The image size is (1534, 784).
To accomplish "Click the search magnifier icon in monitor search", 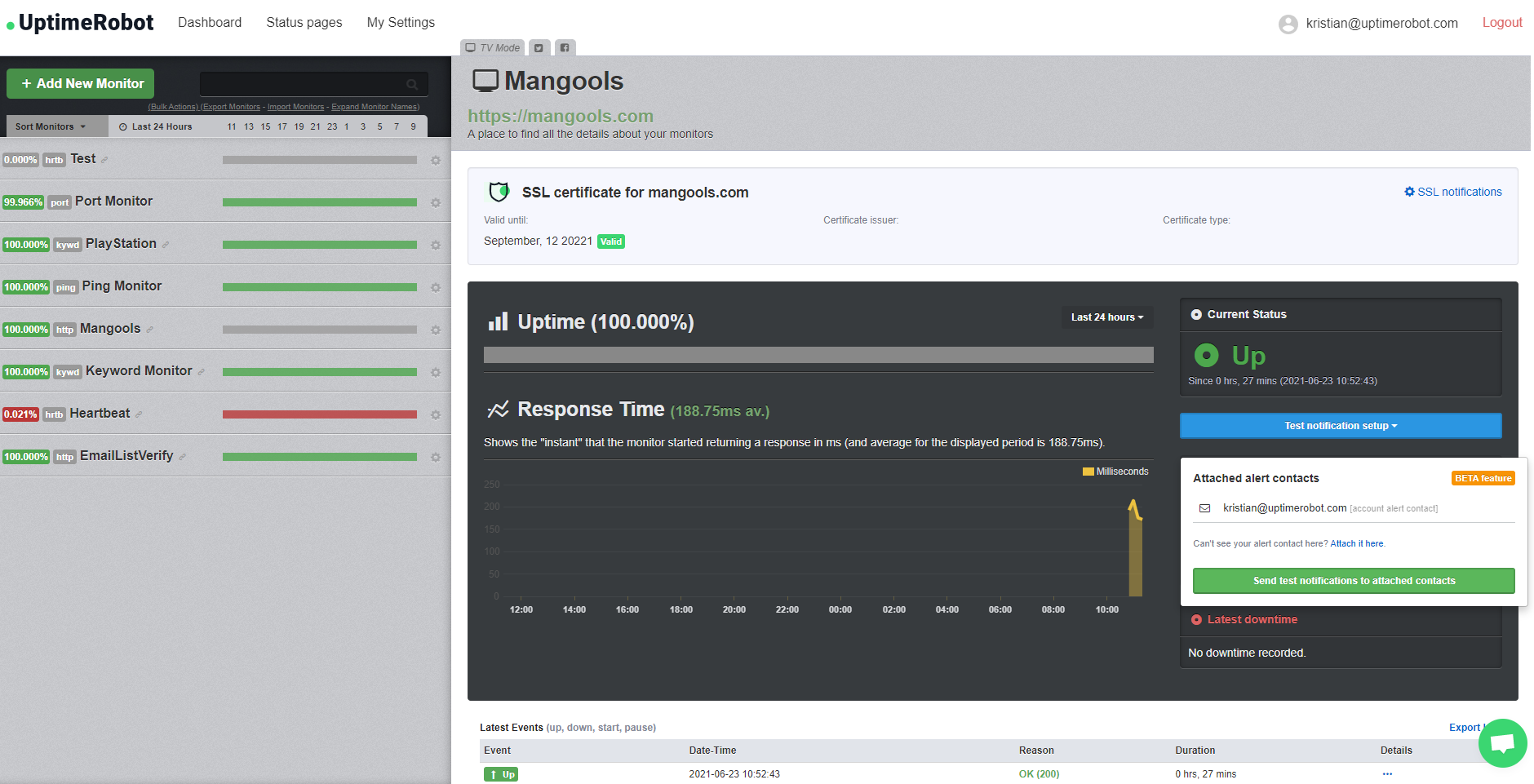I will [412, 84].
